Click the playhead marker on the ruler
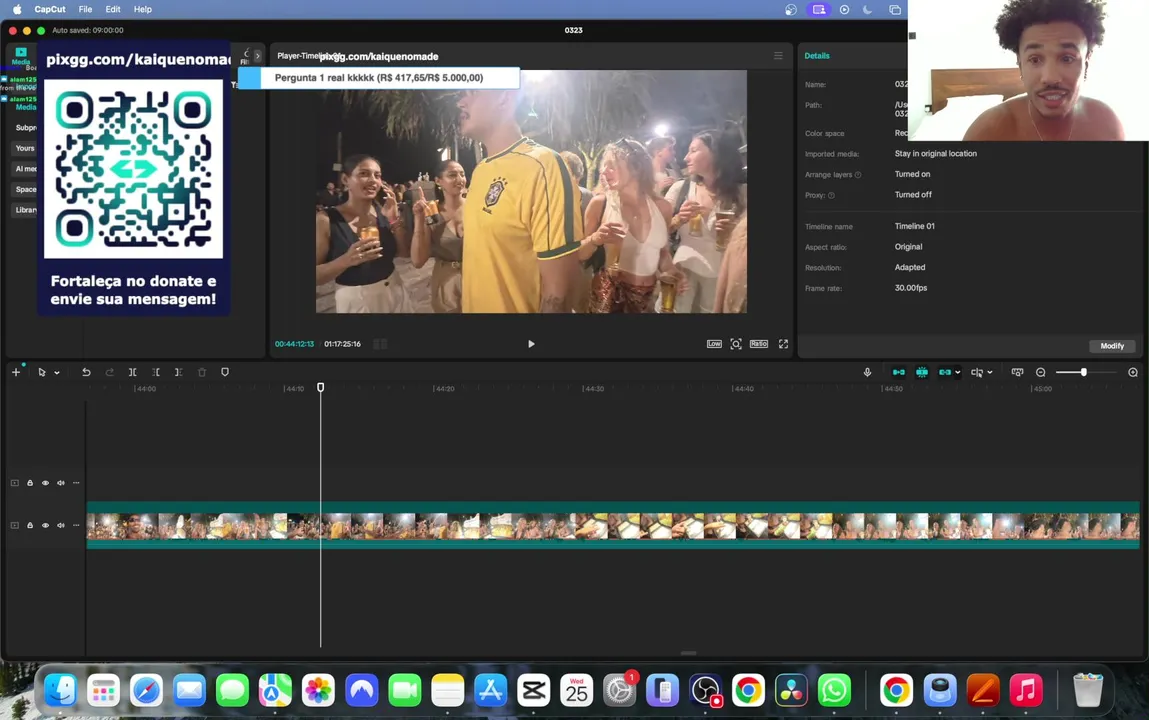 (x=320, y=387)
